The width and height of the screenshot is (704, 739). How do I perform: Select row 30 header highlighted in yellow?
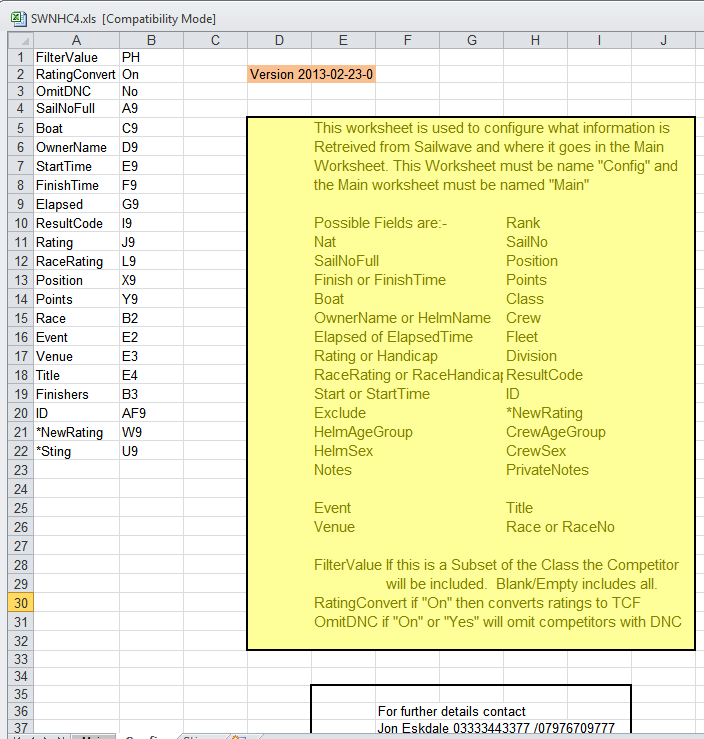[x=21, y=603]
